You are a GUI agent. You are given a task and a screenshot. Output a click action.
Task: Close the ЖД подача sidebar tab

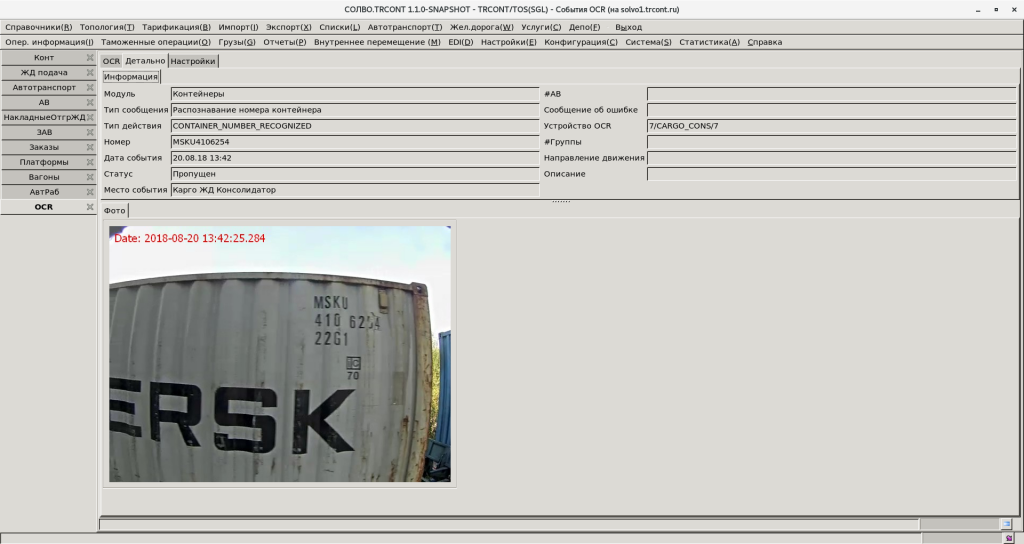point(90,72)
